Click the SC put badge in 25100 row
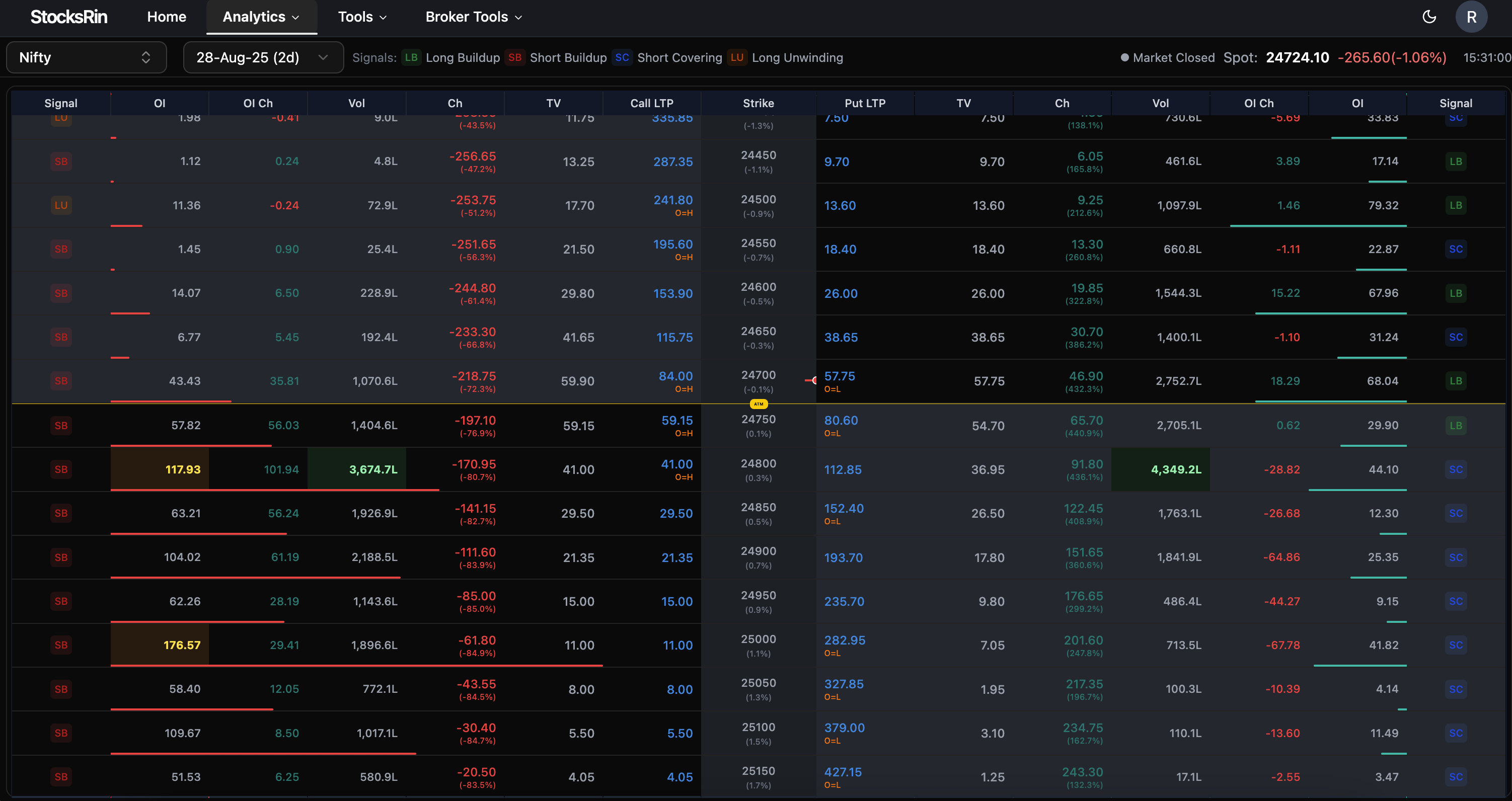The width and height of the screenshot is (1512, 801). (x=1456, y=733)
